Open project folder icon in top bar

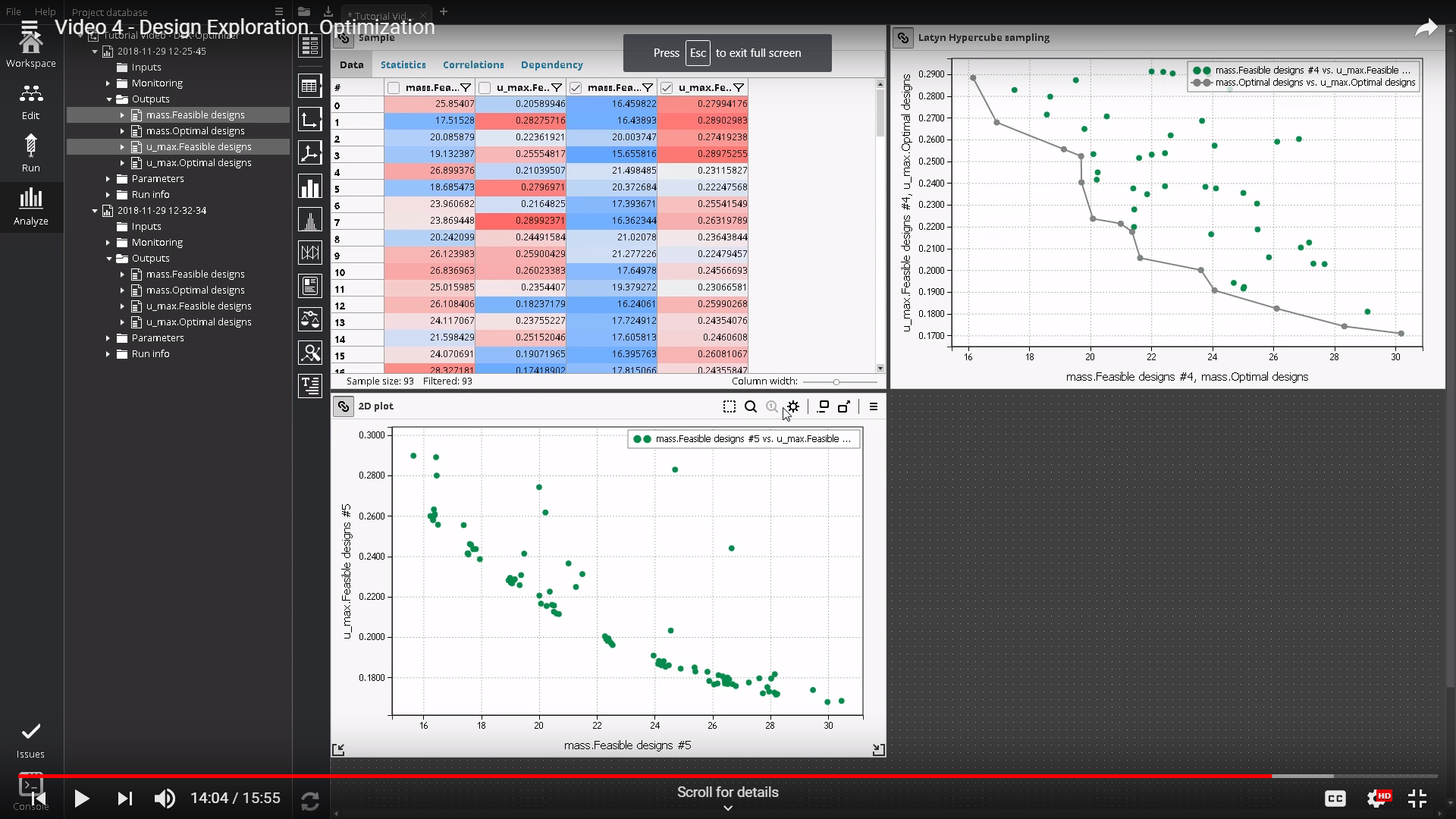tap(304, 11)
